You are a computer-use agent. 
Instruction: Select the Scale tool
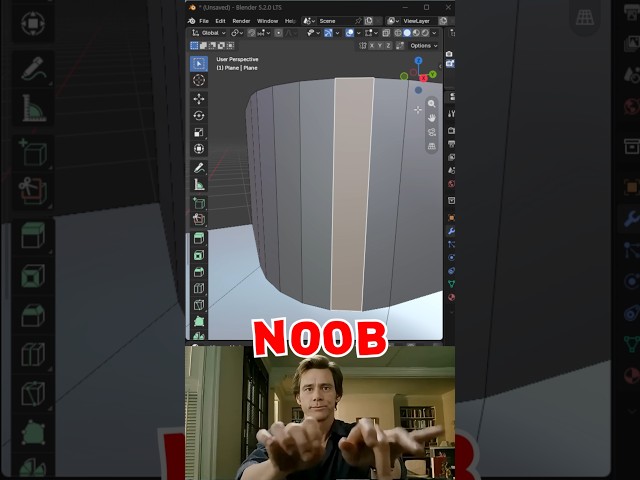(199, 132)
